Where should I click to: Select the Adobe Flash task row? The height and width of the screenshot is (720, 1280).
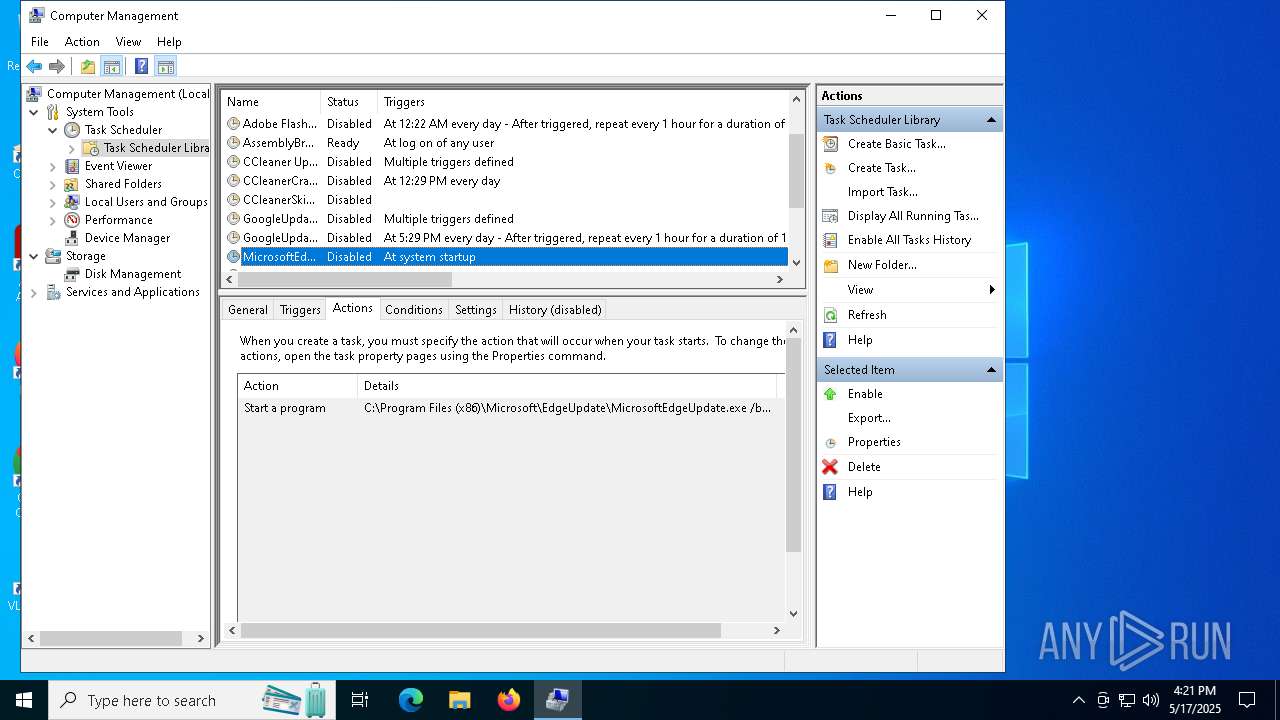[505, 124]
